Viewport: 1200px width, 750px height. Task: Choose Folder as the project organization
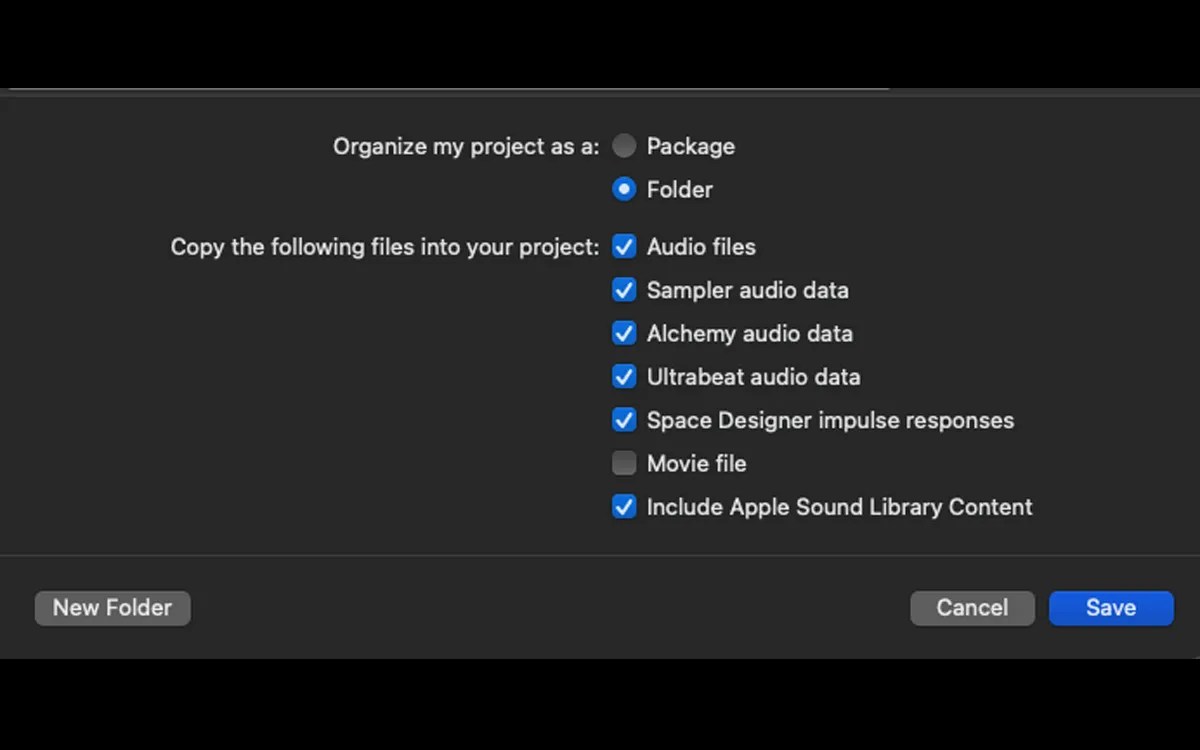[623, 189]
